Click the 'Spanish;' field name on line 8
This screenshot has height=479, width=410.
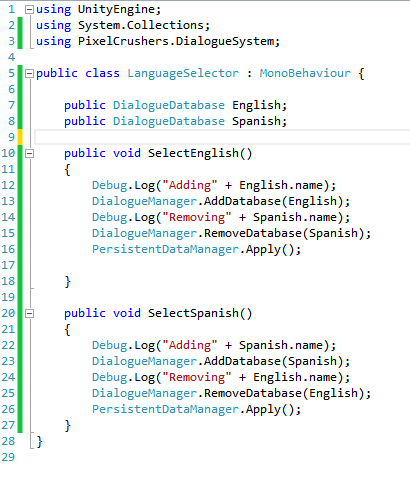click(259, 121)
